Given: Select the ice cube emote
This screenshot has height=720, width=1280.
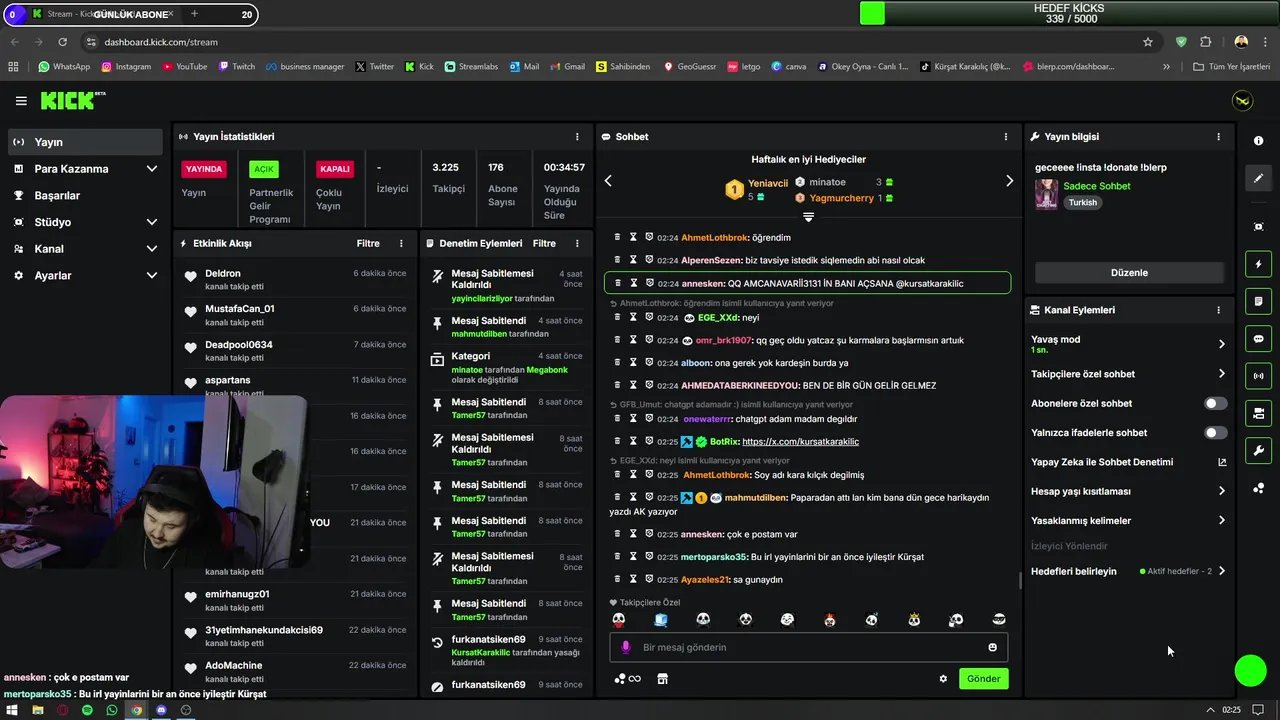Looking at the screenshot, I should 661,620.
